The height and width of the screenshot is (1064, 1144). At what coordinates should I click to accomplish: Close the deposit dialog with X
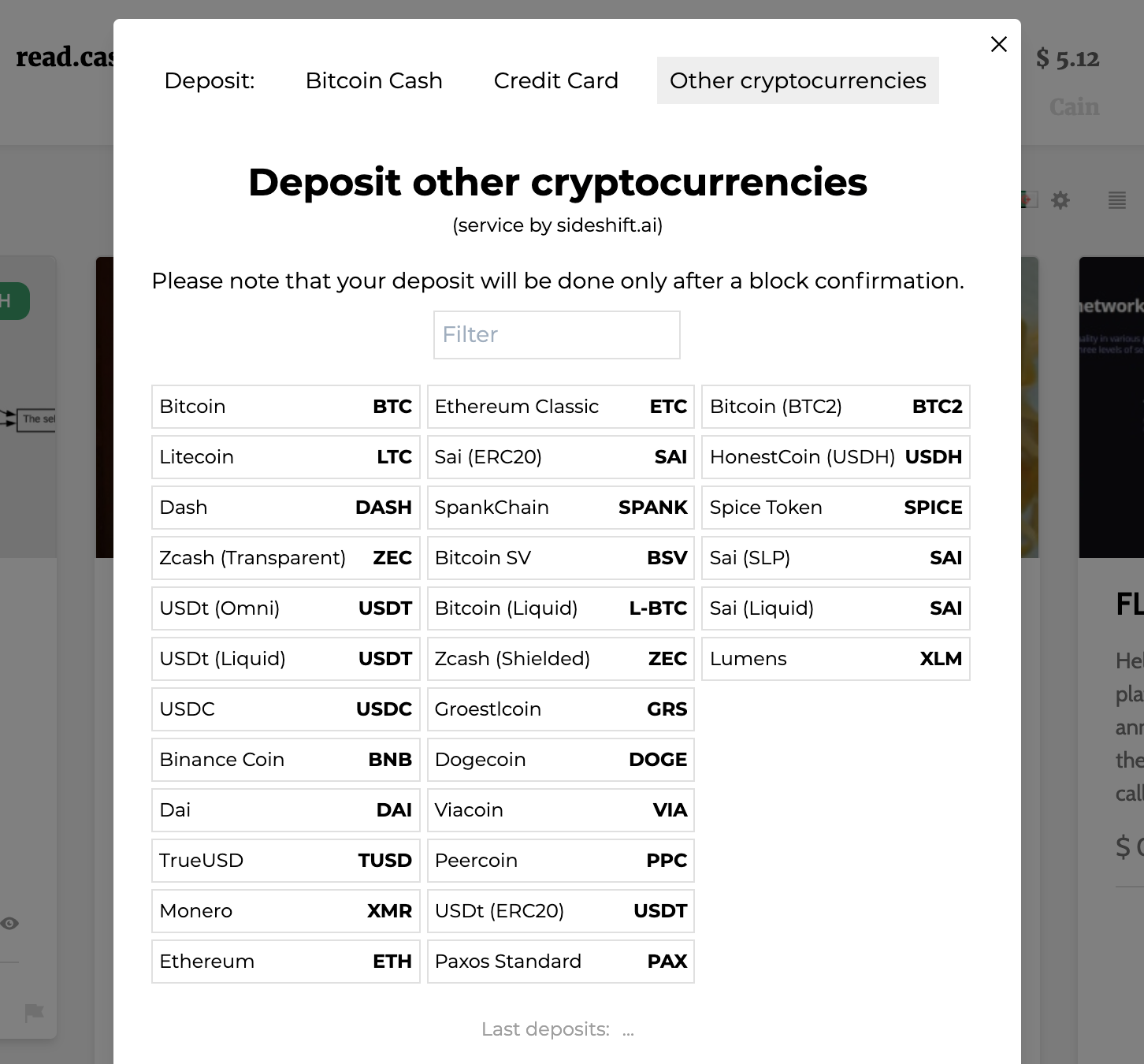pyautogui.click(x=998, y=44)
